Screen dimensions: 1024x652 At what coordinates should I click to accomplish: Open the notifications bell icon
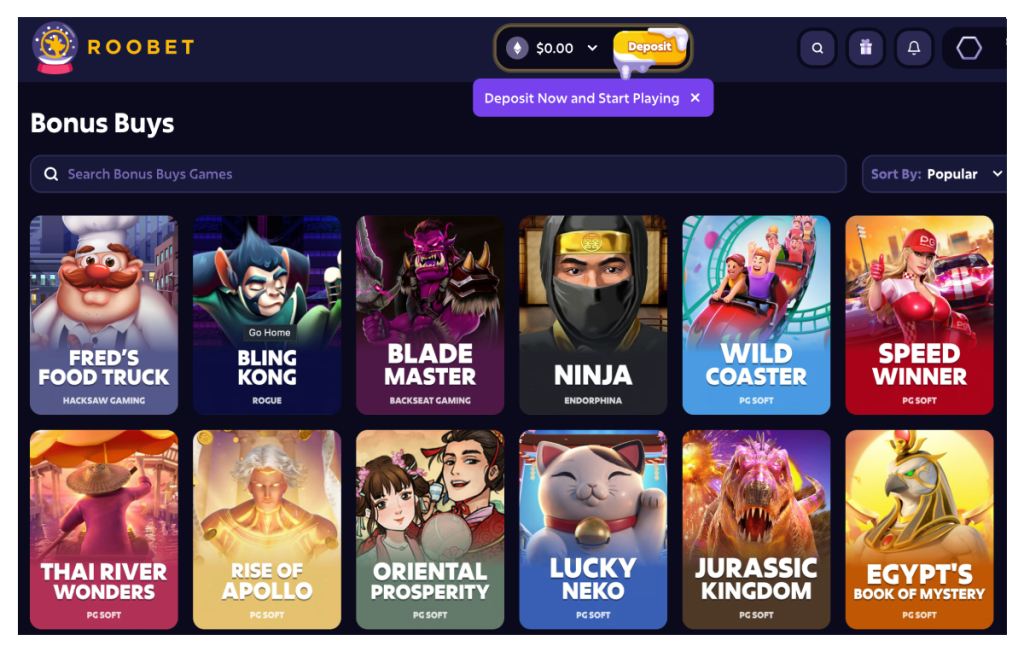[x=914, y=48]
